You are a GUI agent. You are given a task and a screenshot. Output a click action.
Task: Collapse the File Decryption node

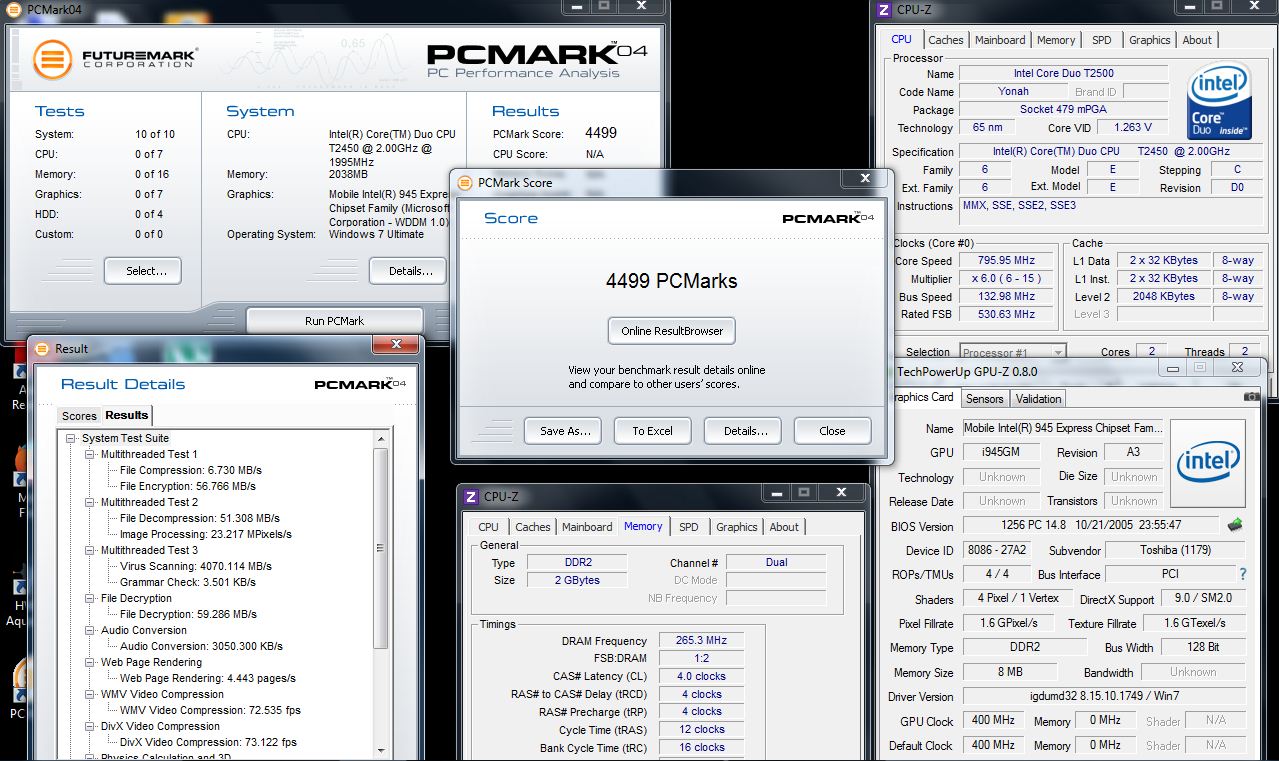(x=90, y=598)
